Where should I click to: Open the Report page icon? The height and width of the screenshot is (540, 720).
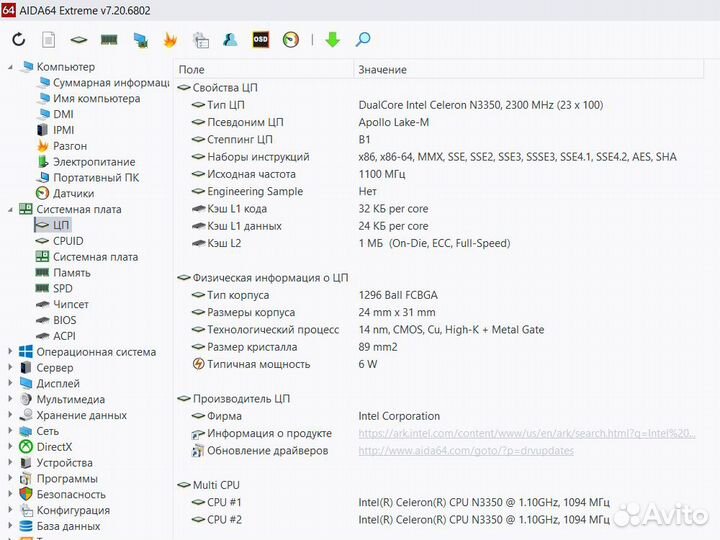49,39
